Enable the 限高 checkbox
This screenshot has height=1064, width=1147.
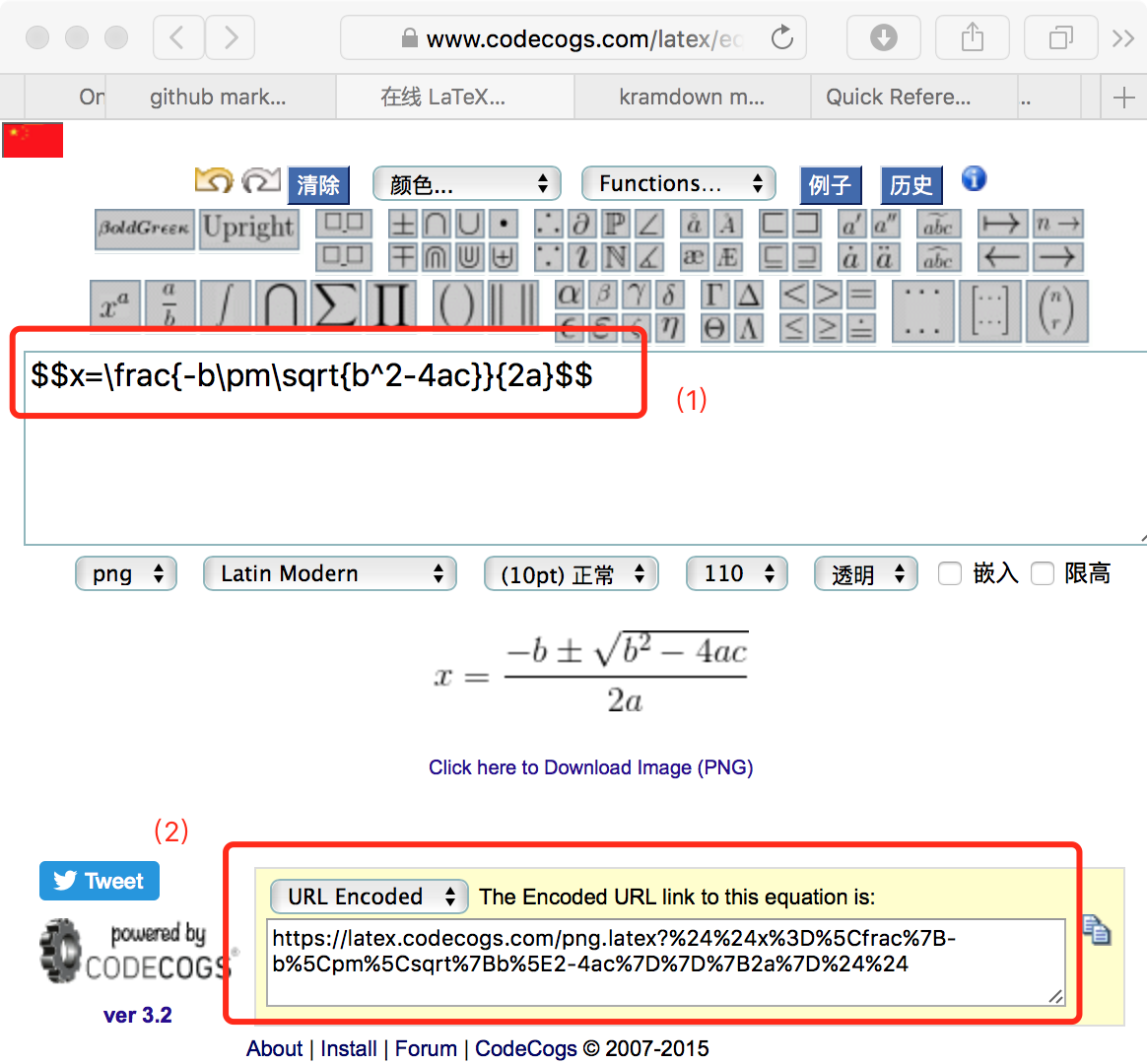pos(1043,573)
